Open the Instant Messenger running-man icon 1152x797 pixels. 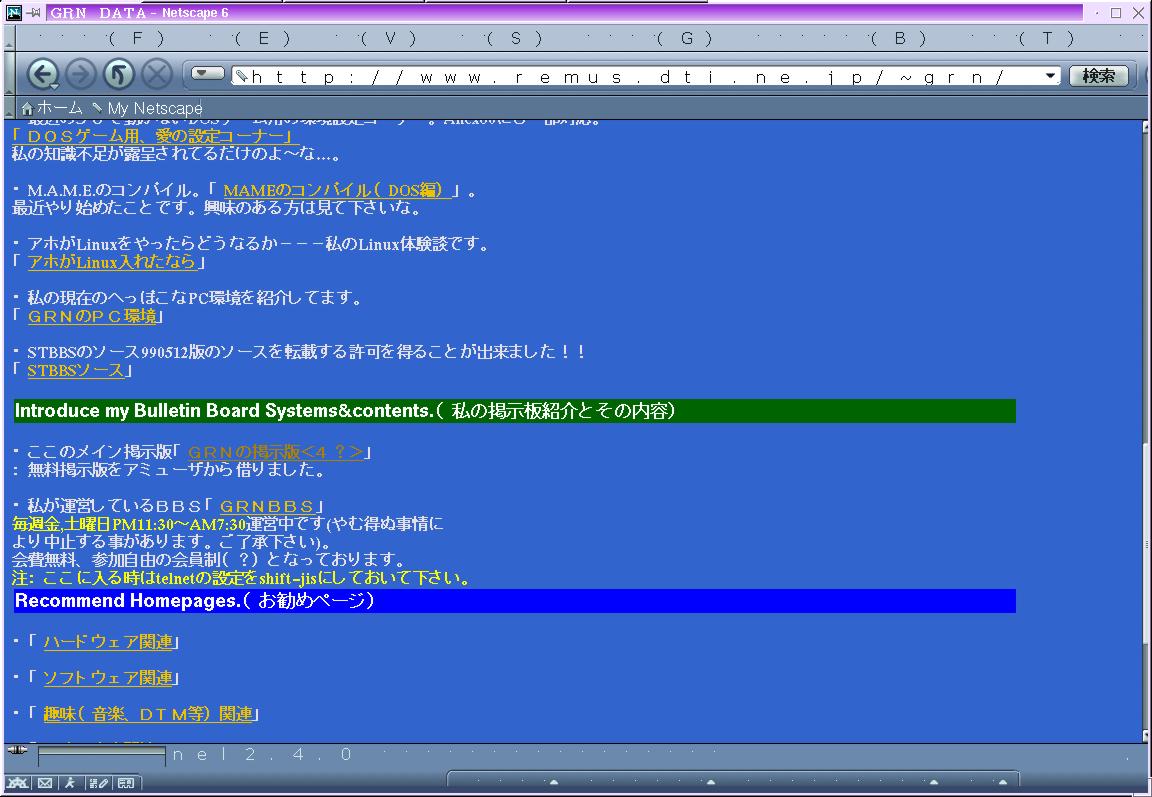pyautogui.click(x=71, y=783)
